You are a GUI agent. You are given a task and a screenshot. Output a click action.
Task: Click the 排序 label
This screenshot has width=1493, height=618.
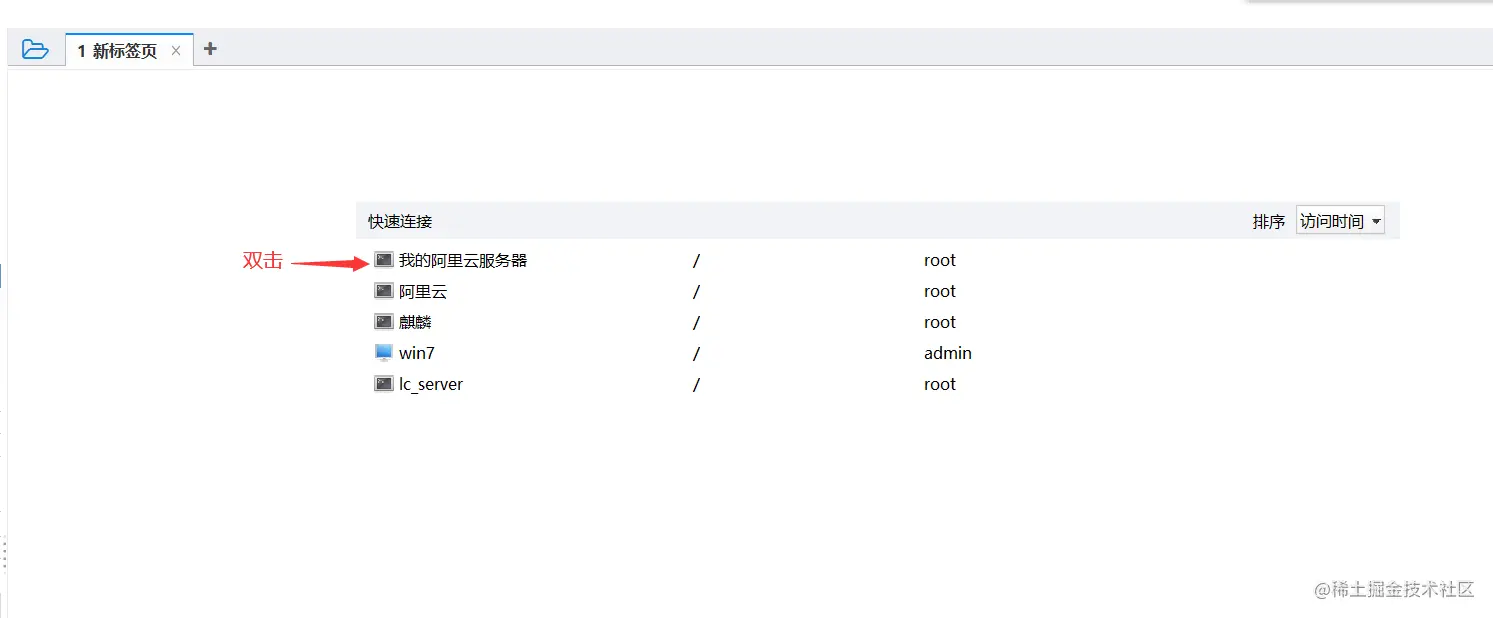tap(1269, 221)
